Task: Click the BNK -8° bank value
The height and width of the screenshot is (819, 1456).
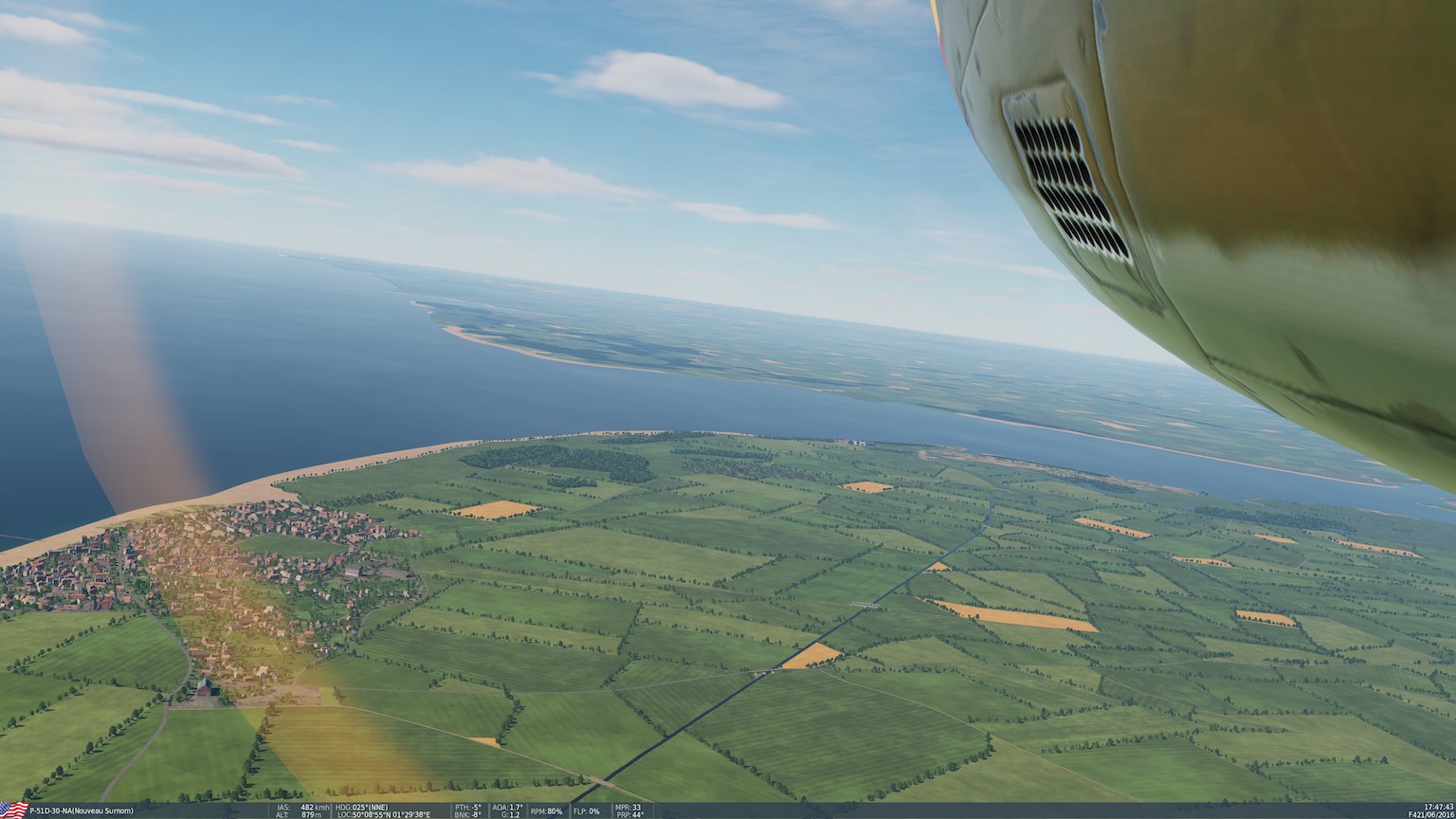Action: [467, 815]
